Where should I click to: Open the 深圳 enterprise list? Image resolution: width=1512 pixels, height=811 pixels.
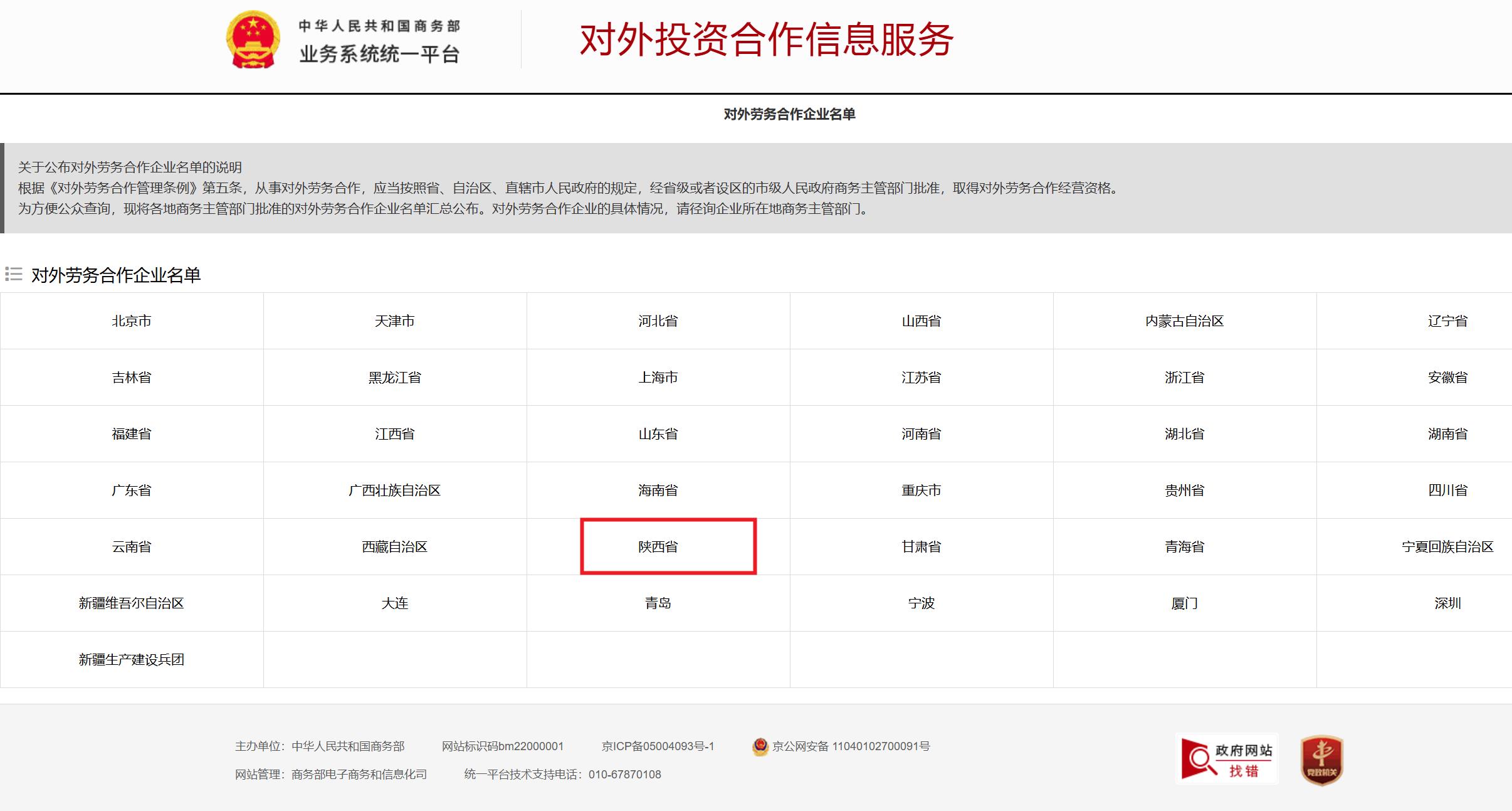(1447, 603)
